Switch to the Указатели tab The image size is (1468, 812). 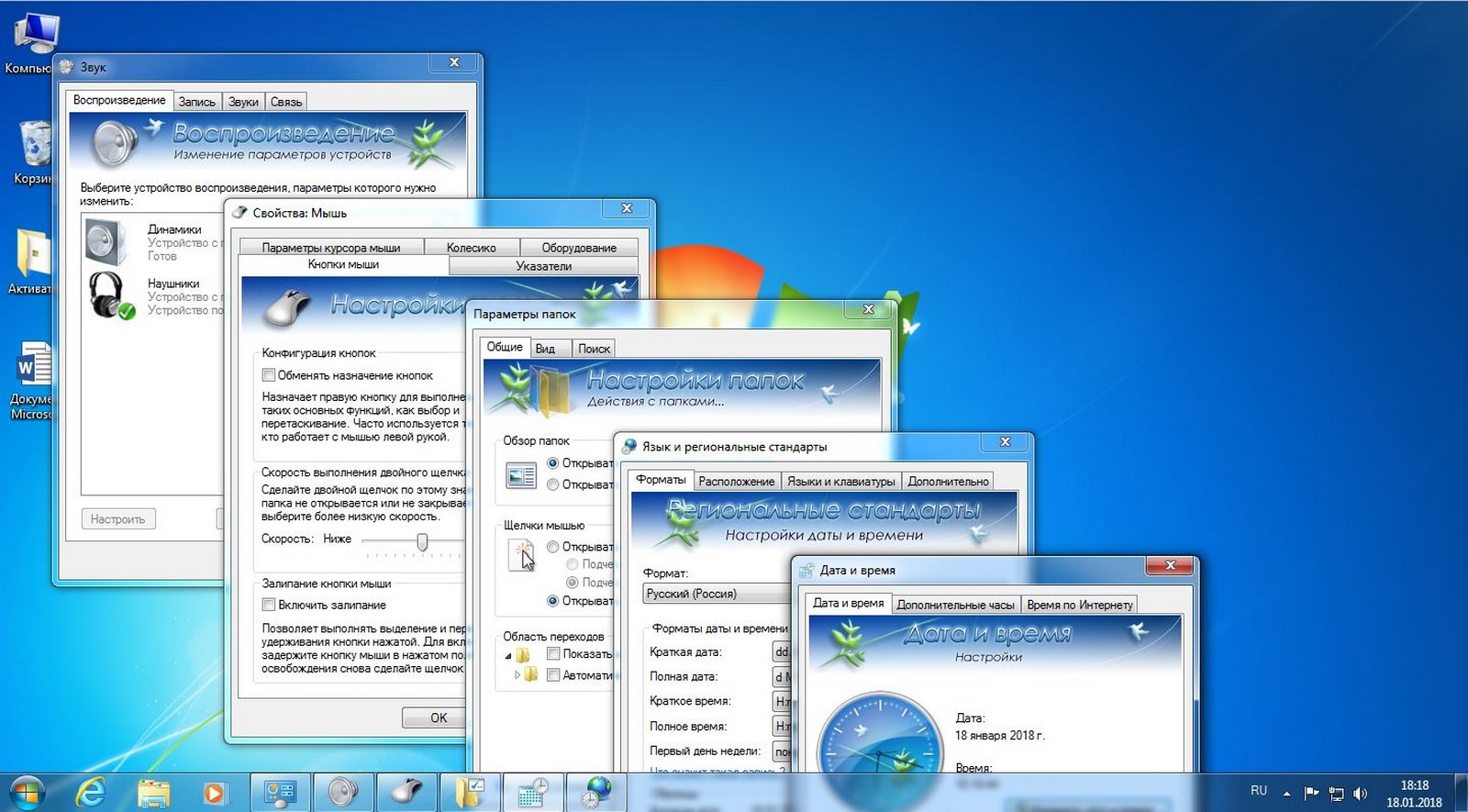click(x=543, y=266)
